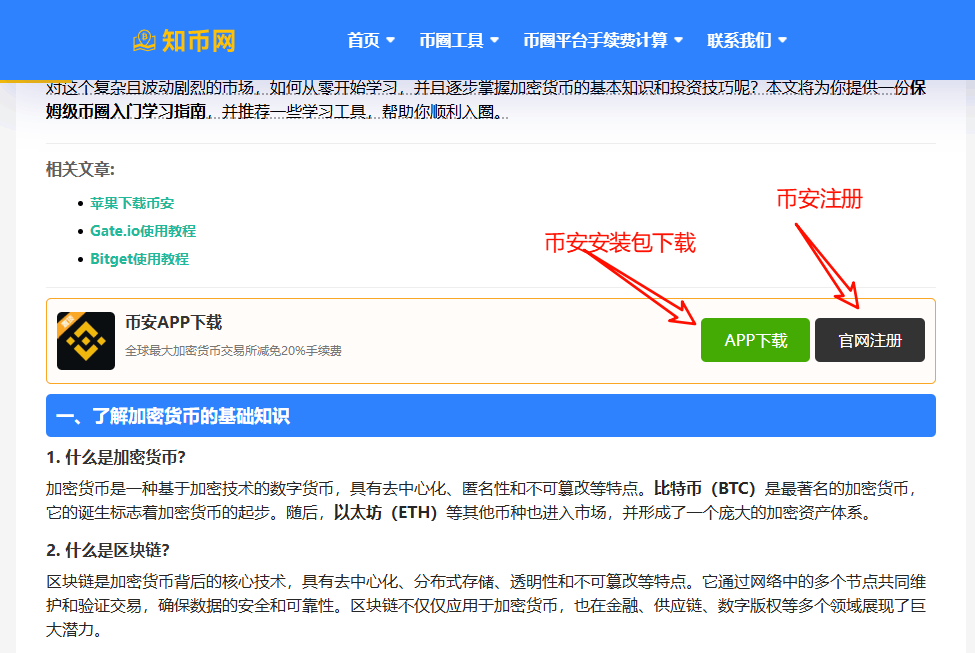Click the caret next to 首页
Viewport: 975px width, 653px height.
tap(391, 40)
